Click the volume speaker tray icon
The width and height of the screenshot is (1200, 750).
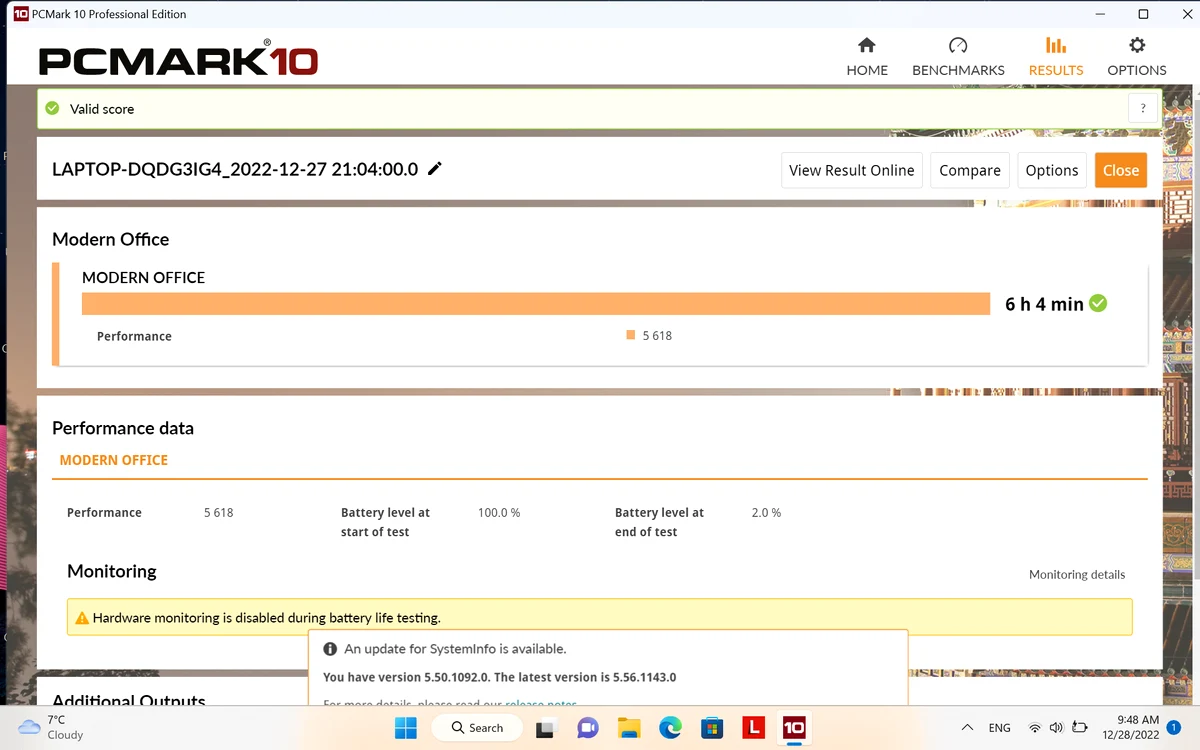tap(1057, 728)
